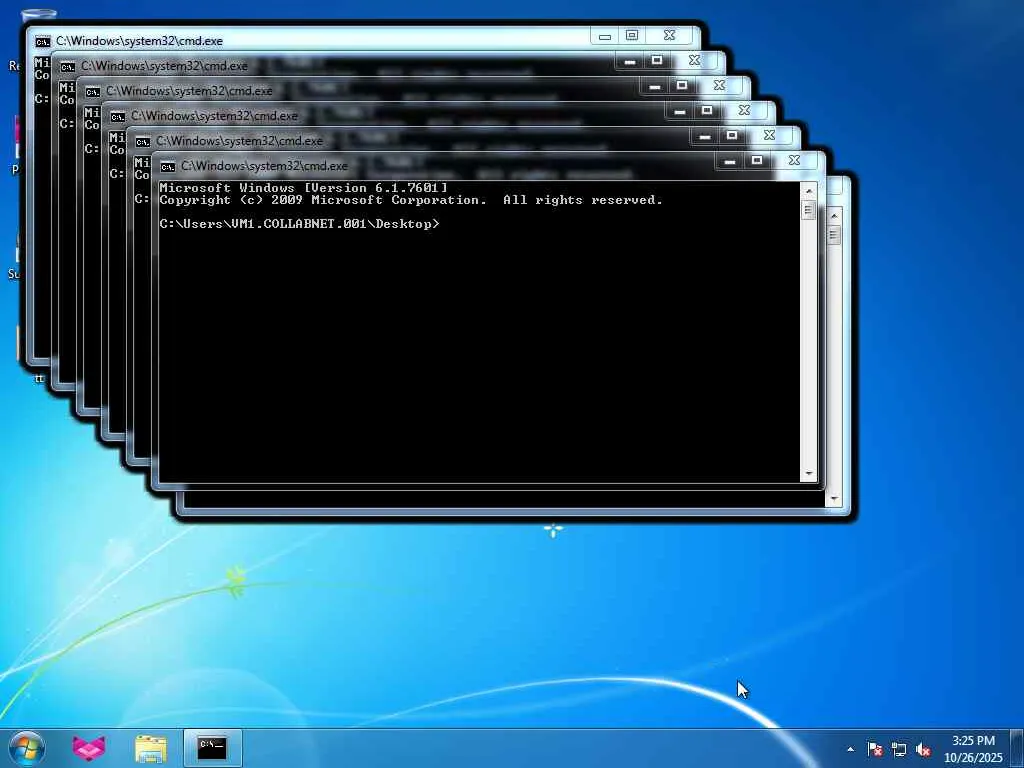Click scrollbar thumb of cmd window peeking beneath front

point(833,235)
